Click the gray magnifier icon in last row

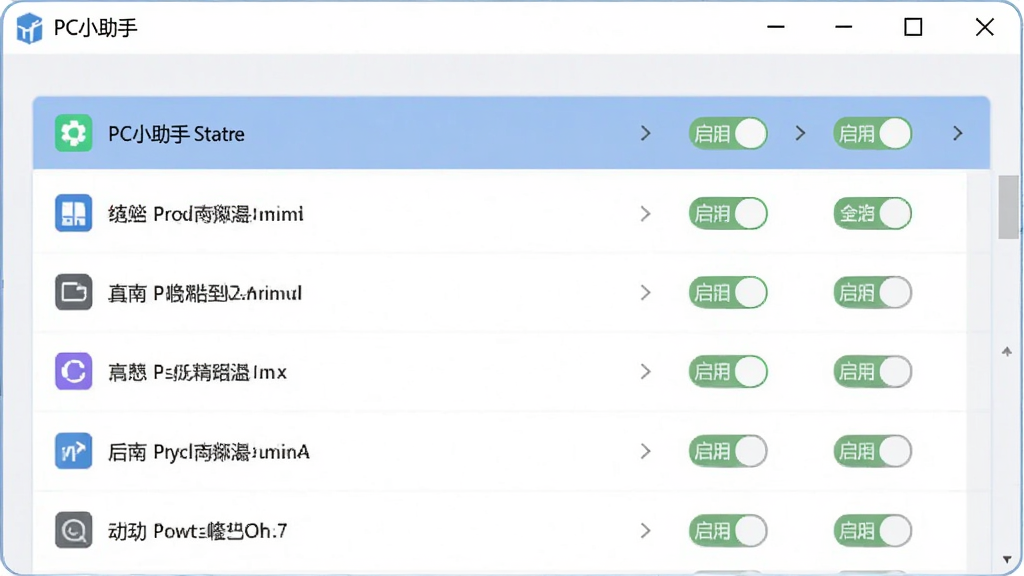tap(73, 530)
